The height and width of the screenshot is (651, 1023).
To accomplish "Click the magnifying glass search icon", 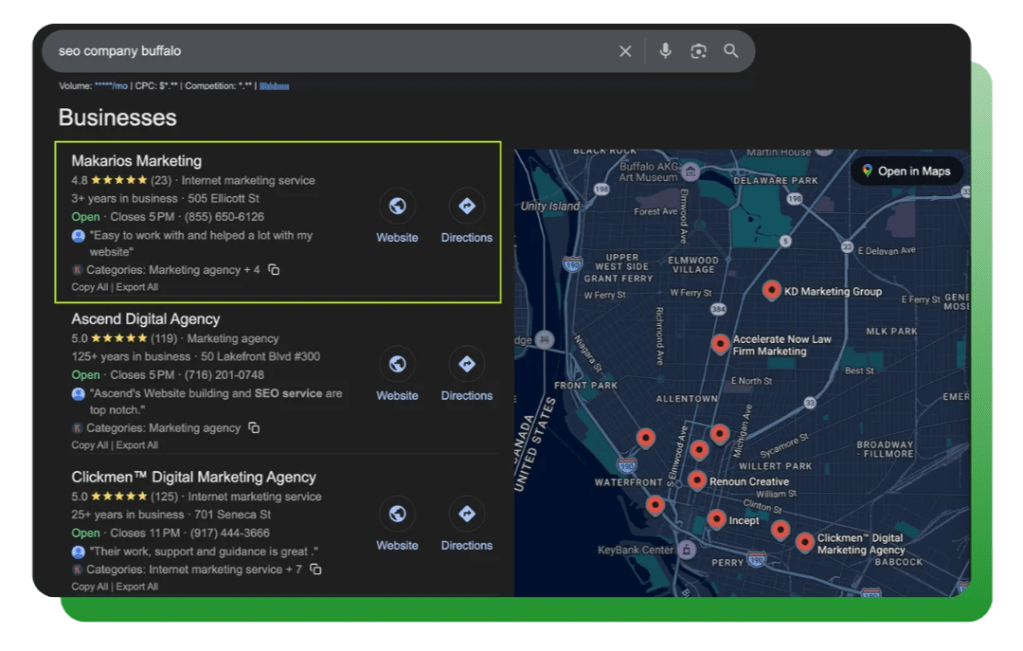I will pyautogui.click(x=731, y=51).
